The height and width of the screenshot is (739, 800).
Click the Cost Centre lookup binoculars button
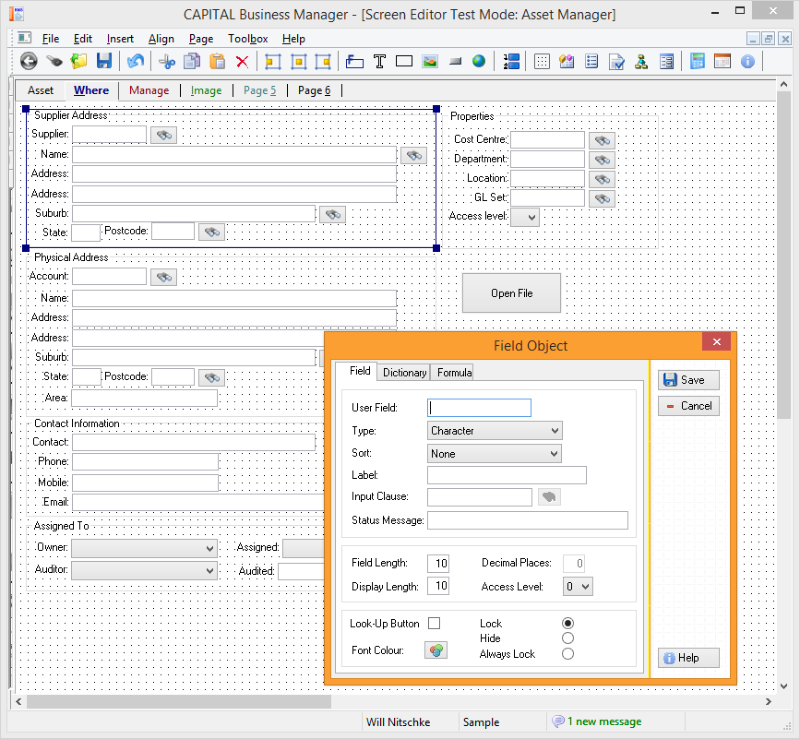coord(602,140)
